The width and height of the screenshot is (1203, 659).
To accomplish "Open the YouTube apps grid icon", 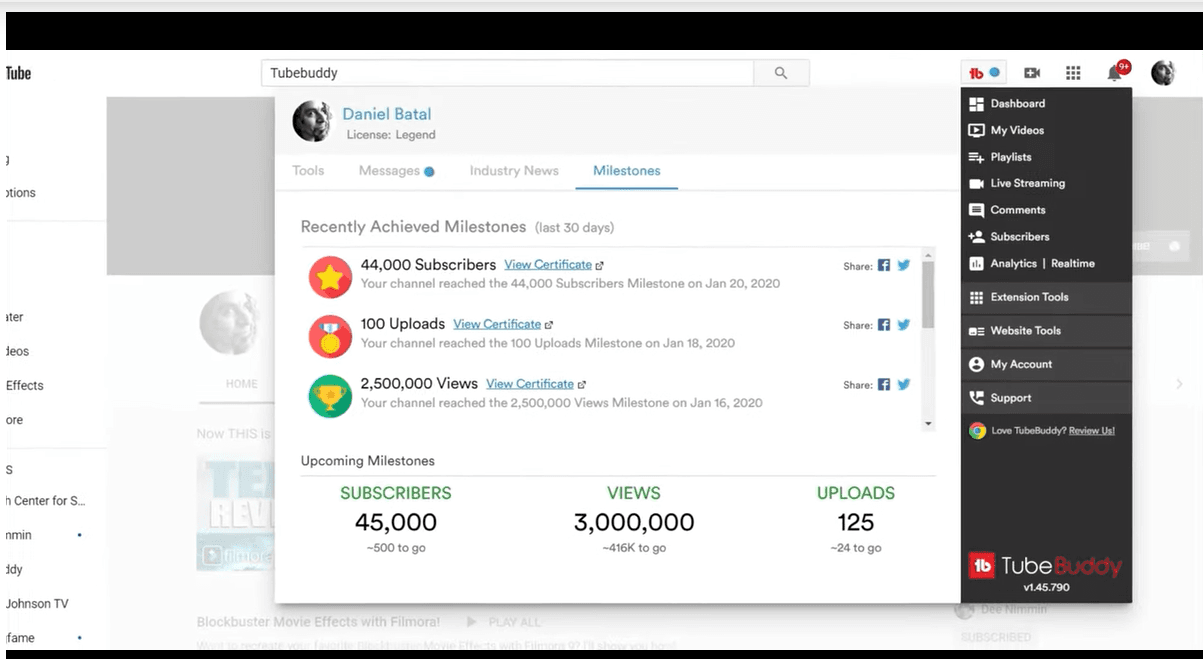I will [1073, 73].
